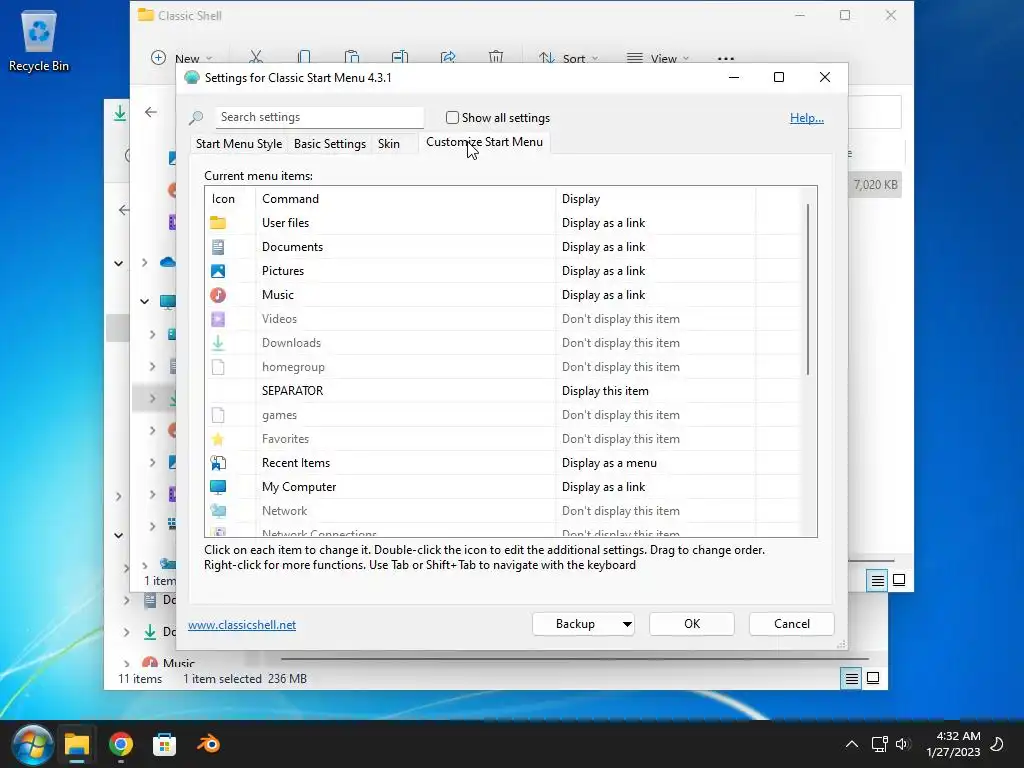Viewport: 1024px width, 768px height.
Task: Click the User files folder icon
Action: click(218, 223)
